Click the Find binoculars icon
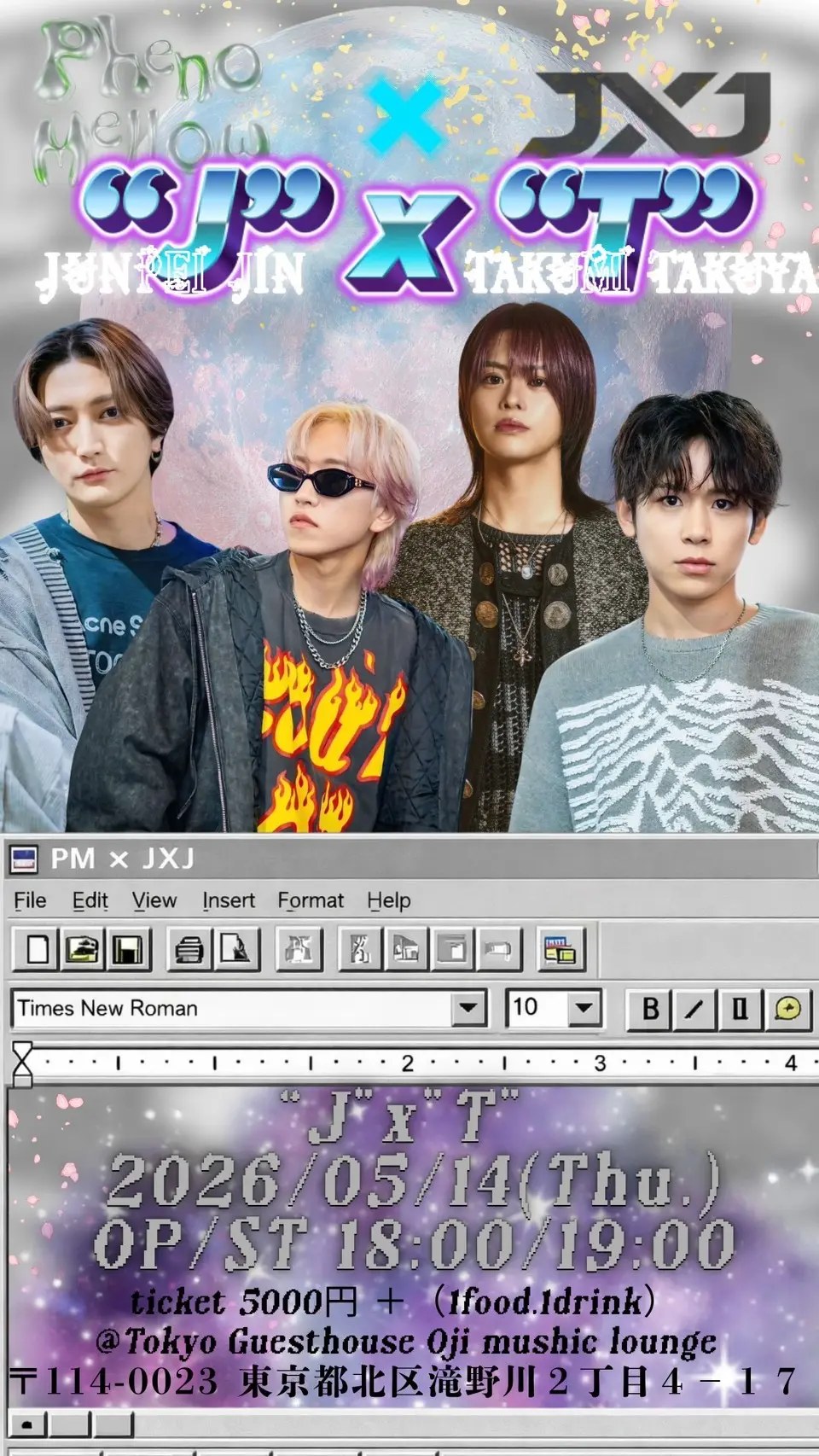This screenshot has width=819, height=1456. [x=299, y=949]
